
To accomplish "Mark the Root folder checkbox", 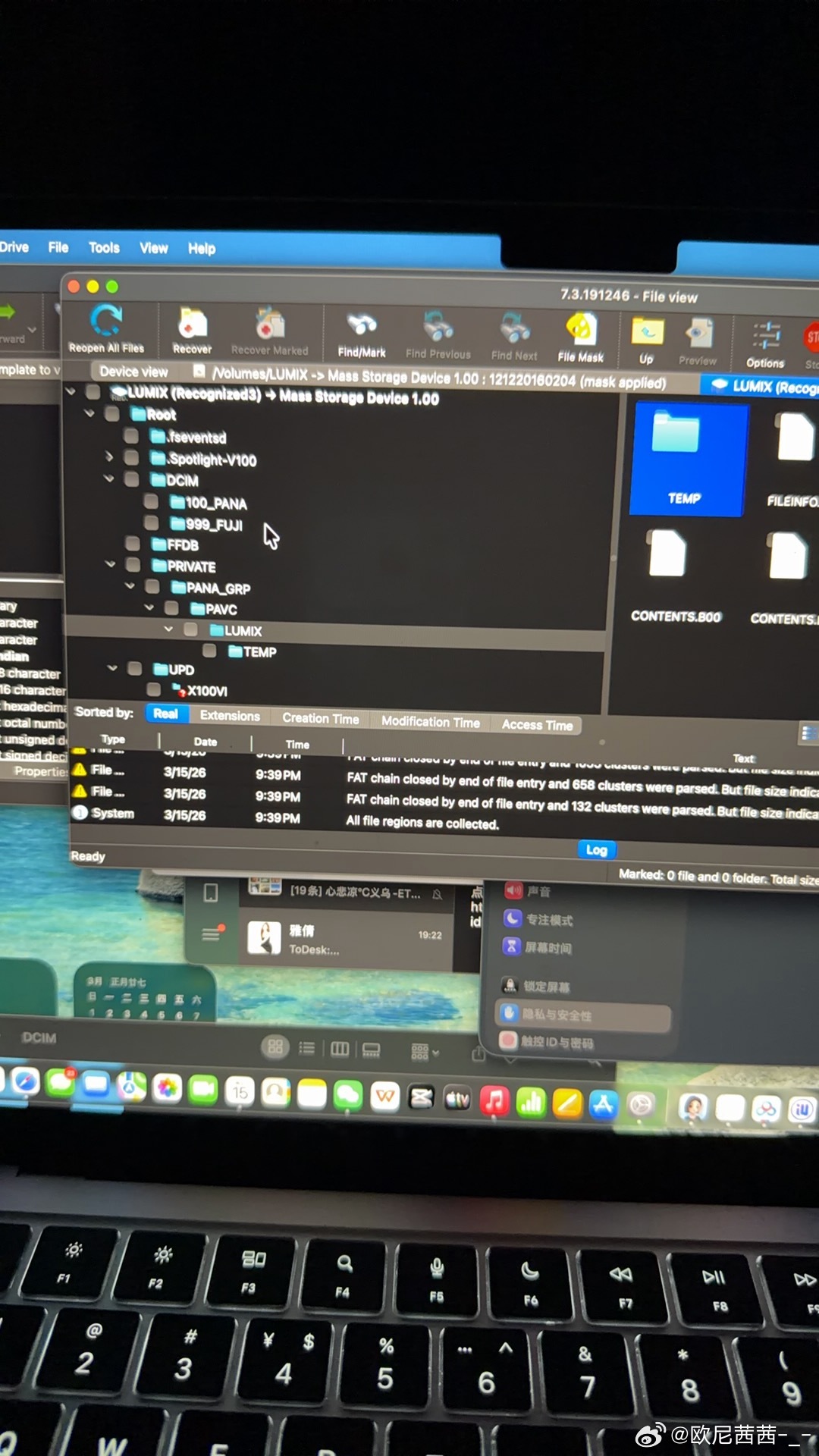I will (112, 413).
